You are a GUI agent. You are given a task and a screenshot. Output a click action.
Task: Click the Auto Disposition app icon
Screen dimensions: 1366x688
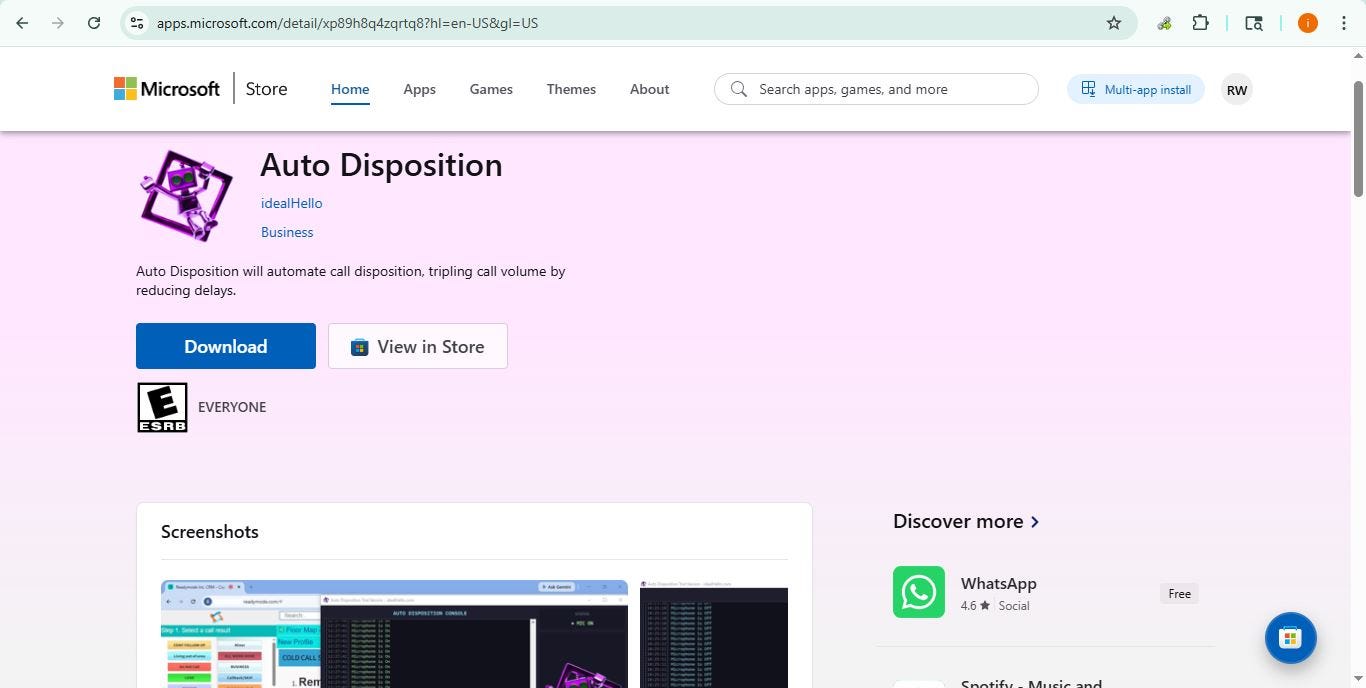(186, 196)
